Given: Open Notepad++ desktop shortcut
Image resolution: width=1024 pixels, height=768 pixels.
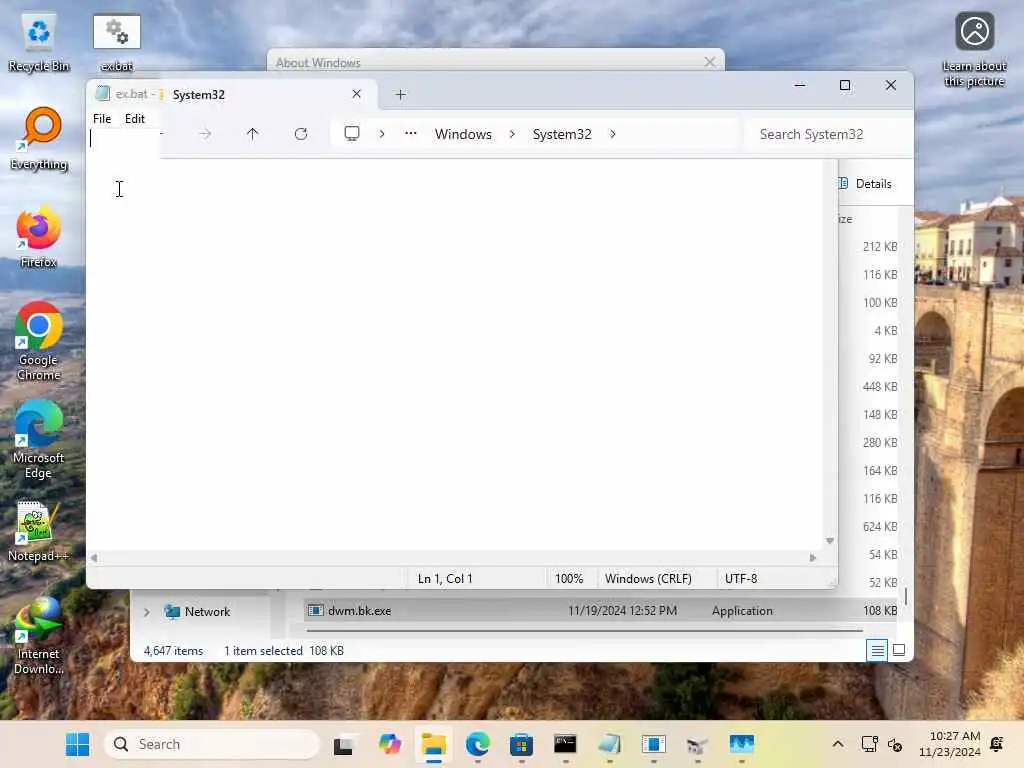Looking at the screenshot, I should 39,532.
